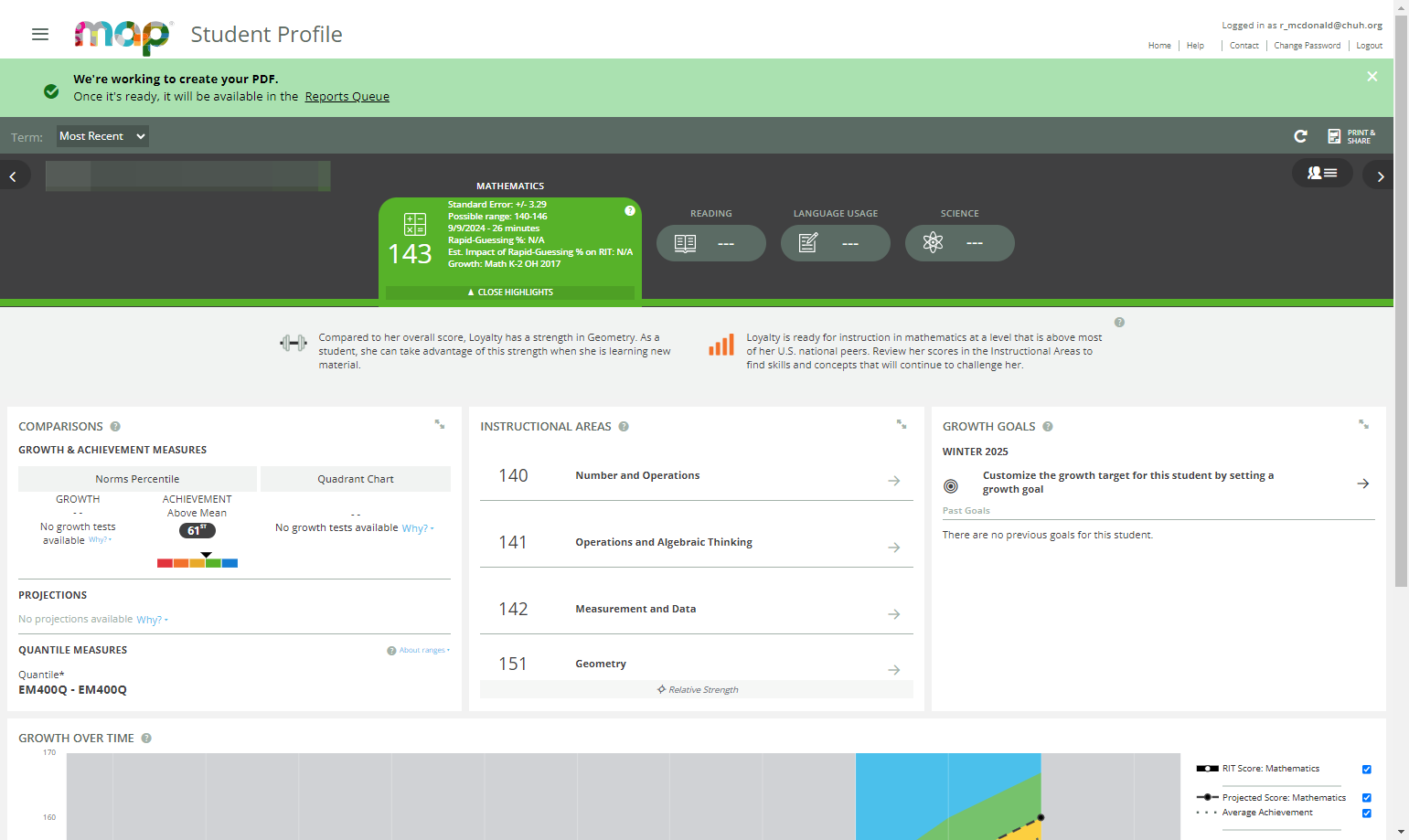Image resolution: width=1409 pixels, height=840 pixels.
Task: Click Home link
Action: pos(1159,46)
